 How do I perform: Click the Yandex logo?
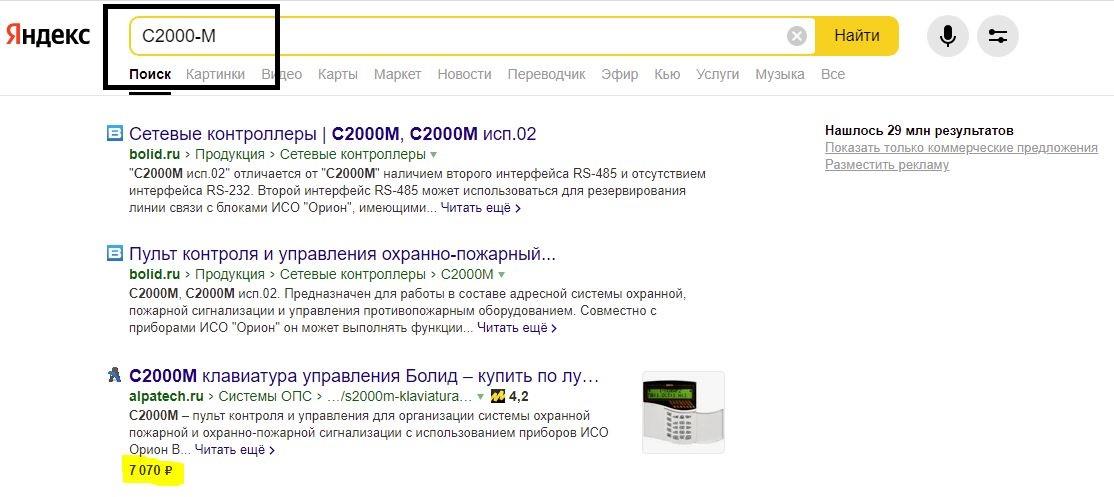(48, 36)
